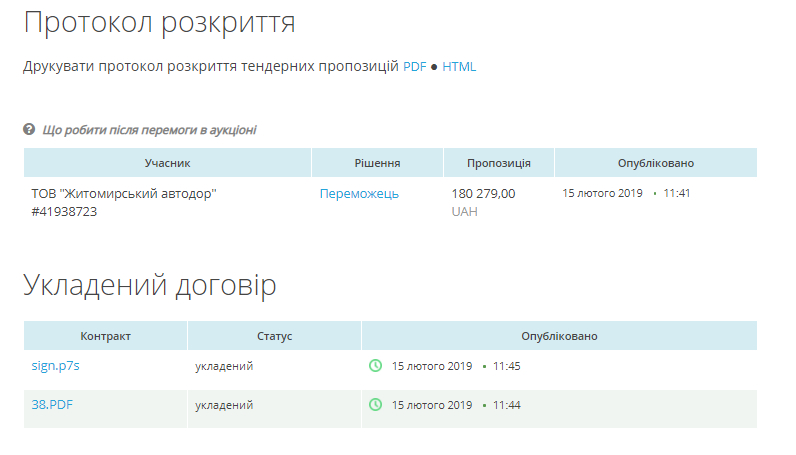Click the green clock icon in sign.p7s row
The height and width of the screenshot is (455, 796).
point(376,366)
